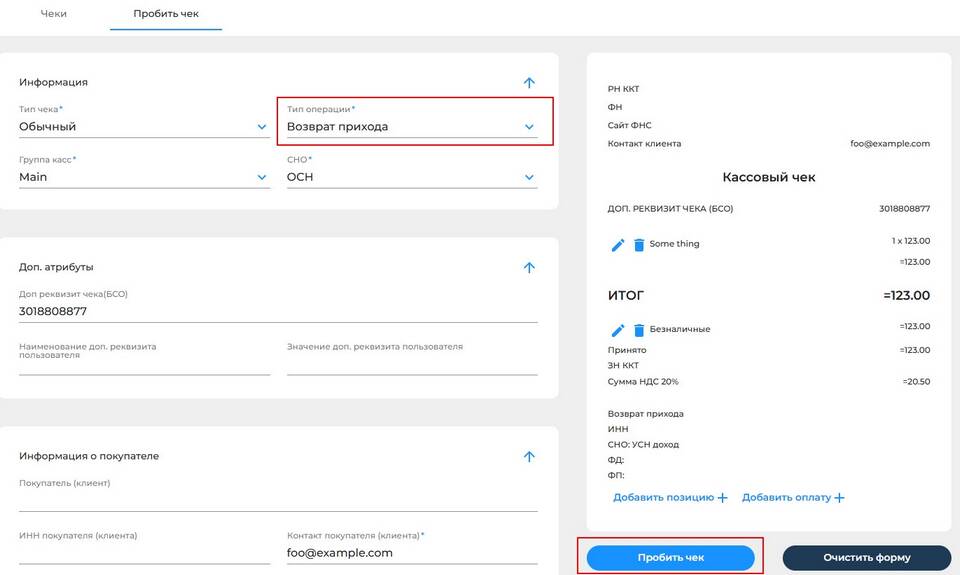Open the СНО dropdown

[x=411, y=177]
